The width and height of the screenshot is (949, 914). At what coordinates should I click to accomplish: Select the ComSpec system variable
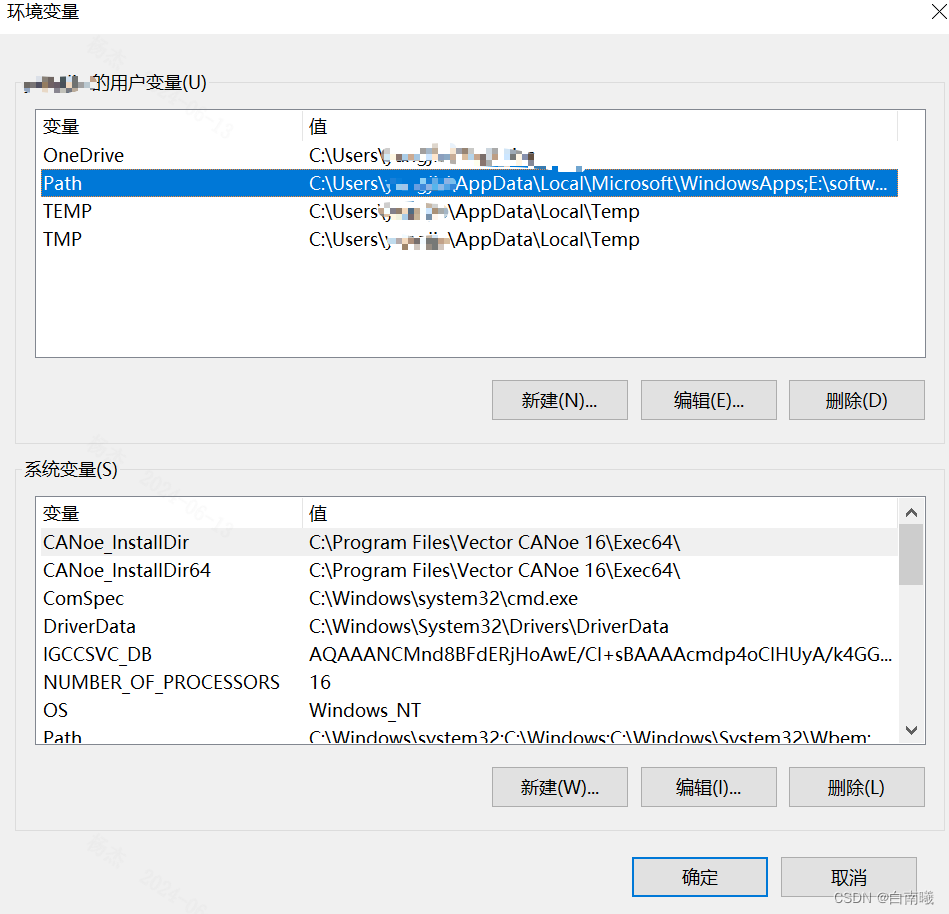150,598
